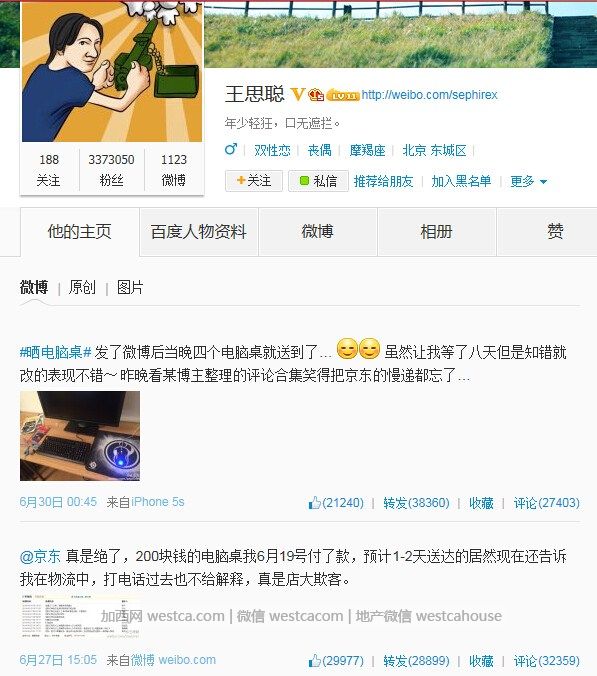
Task: Switch to the 百度人物资料 tab
Action: click(x=199, y=232)
